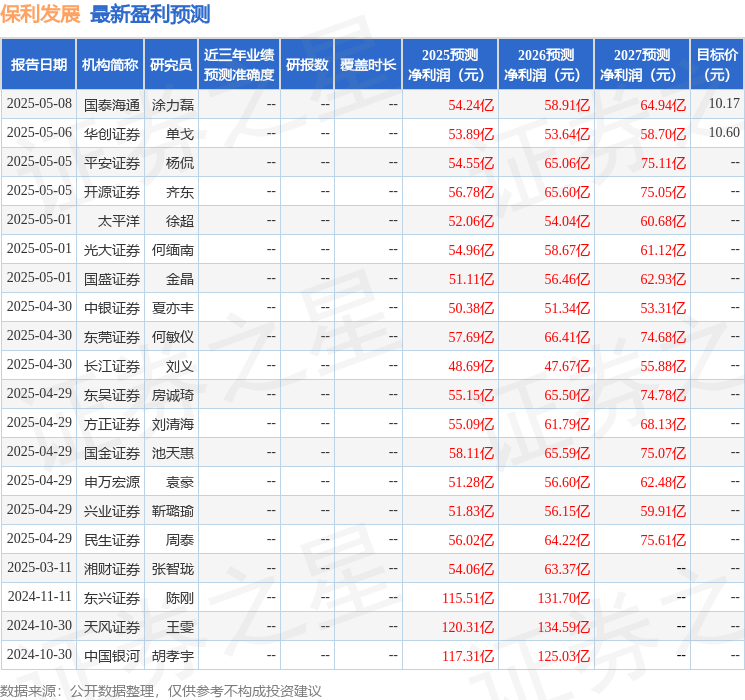Select the 机构简称 column header

click(110, 64)
